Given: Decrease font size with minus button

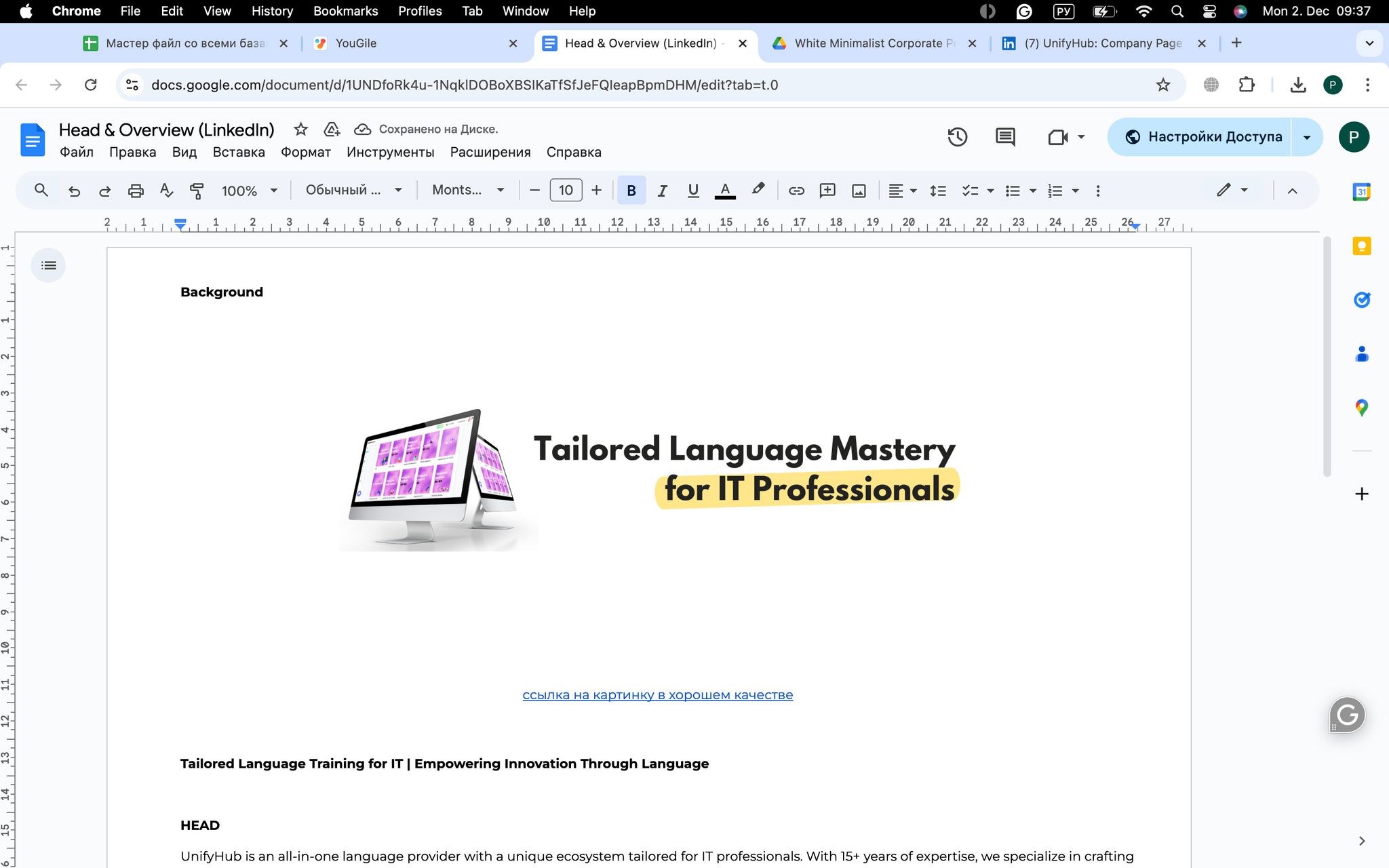Looking at the screenshot, I should point(534,191).
